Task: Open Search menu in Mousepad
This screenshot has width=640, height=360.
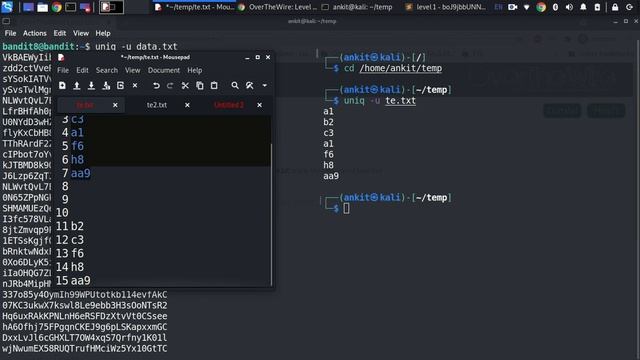Action: click(x=107, y=70)
